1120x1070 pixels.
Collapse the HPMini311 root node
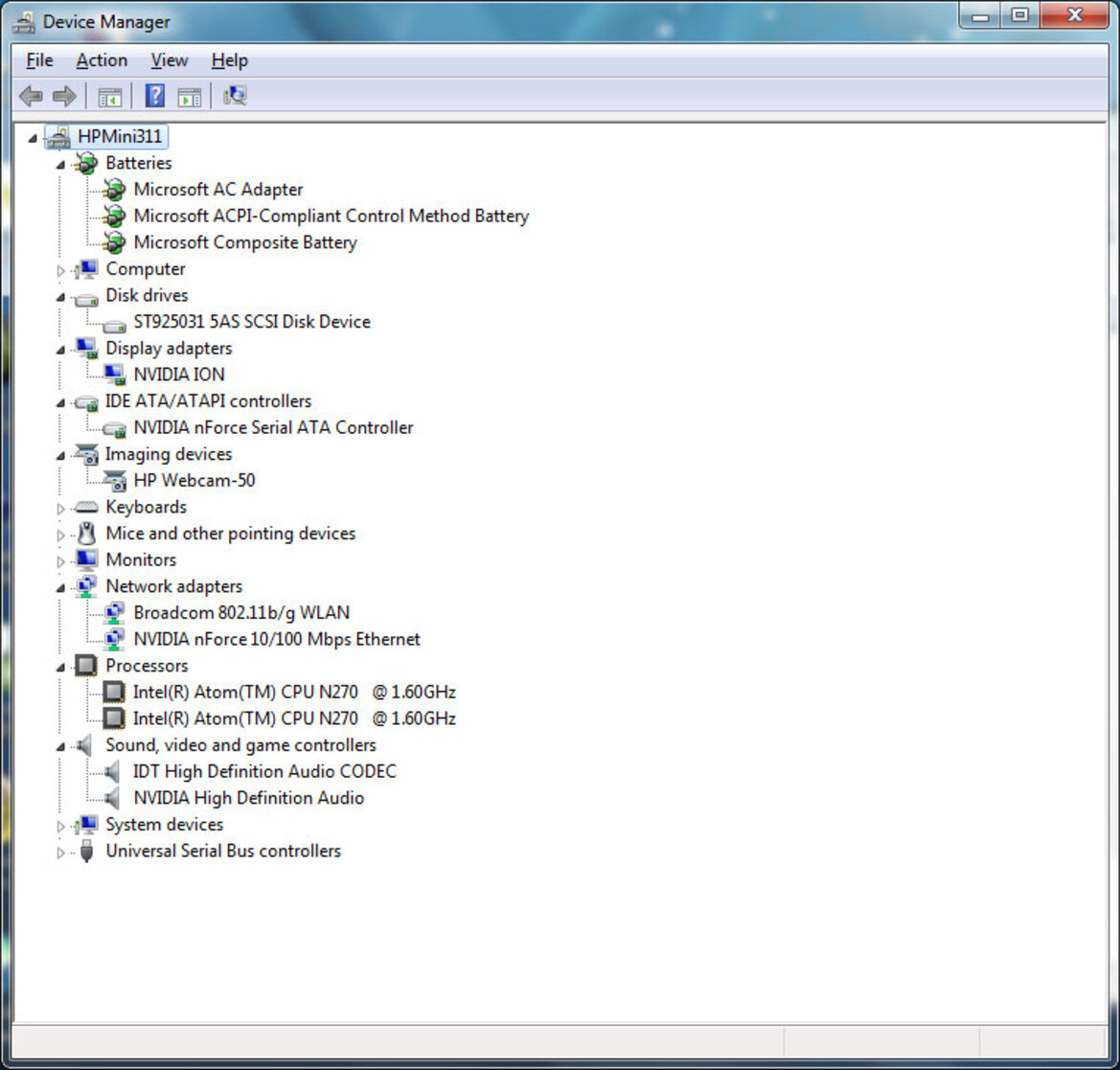(33, 138)
